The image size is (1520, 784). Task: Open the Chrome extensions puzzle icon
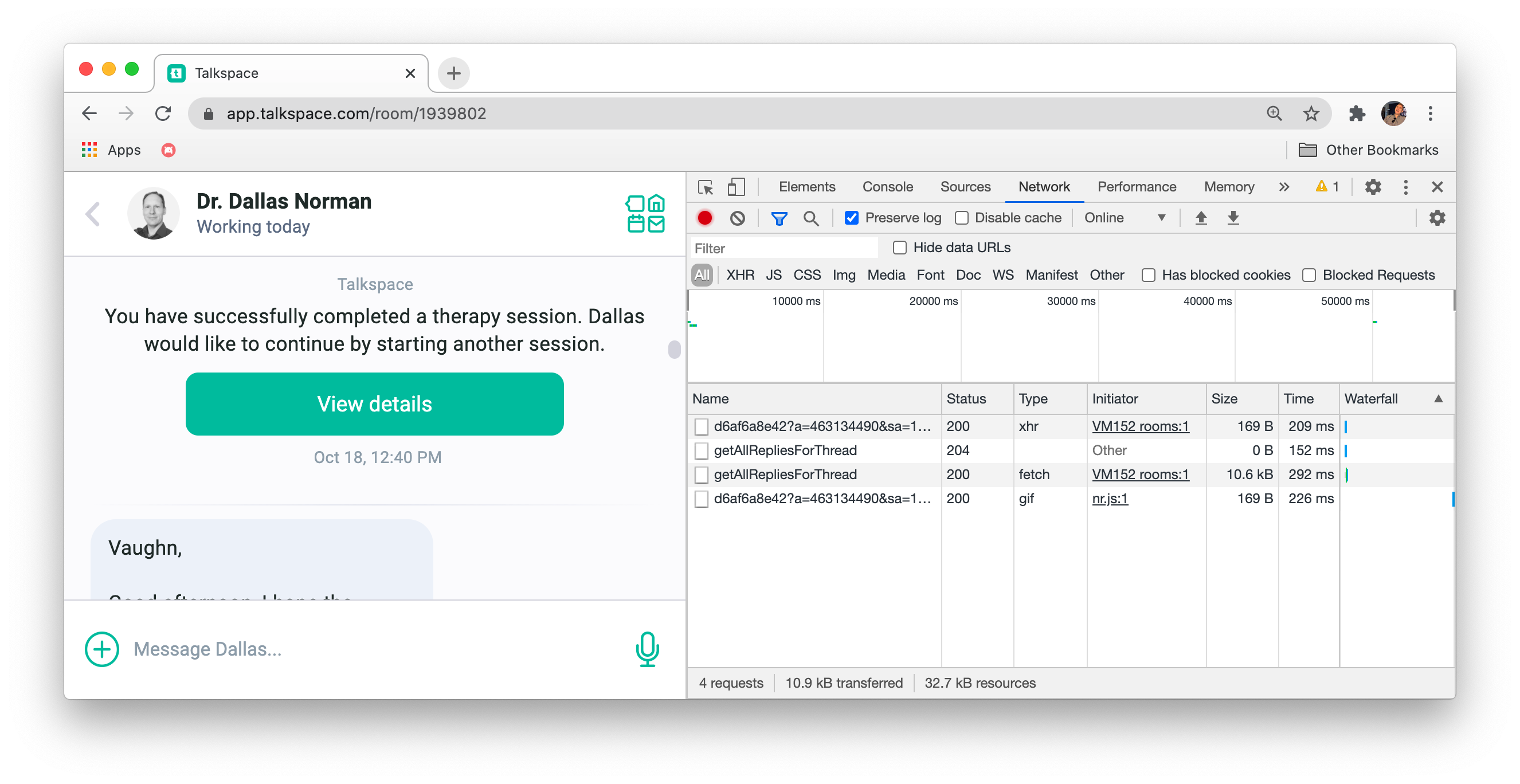1357,113
